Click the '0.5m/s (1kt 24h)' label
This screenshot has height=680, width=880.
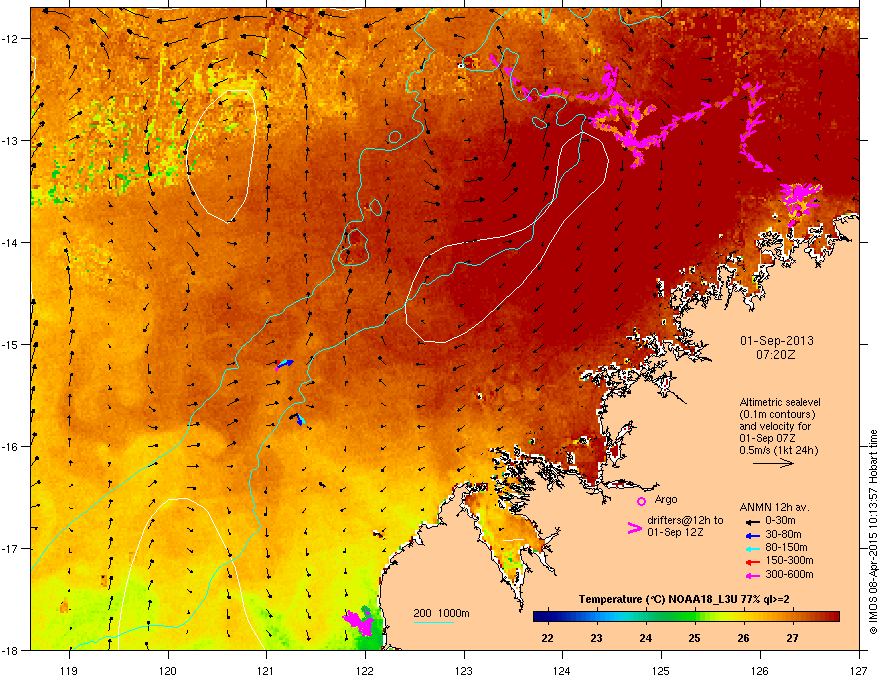pos(778,451)
